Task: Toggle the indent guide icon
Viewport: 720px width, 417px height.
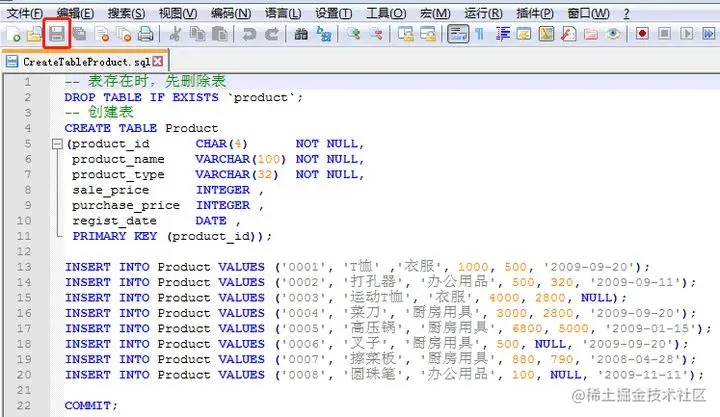Action: pyautogui.click(x=502, y=34)
